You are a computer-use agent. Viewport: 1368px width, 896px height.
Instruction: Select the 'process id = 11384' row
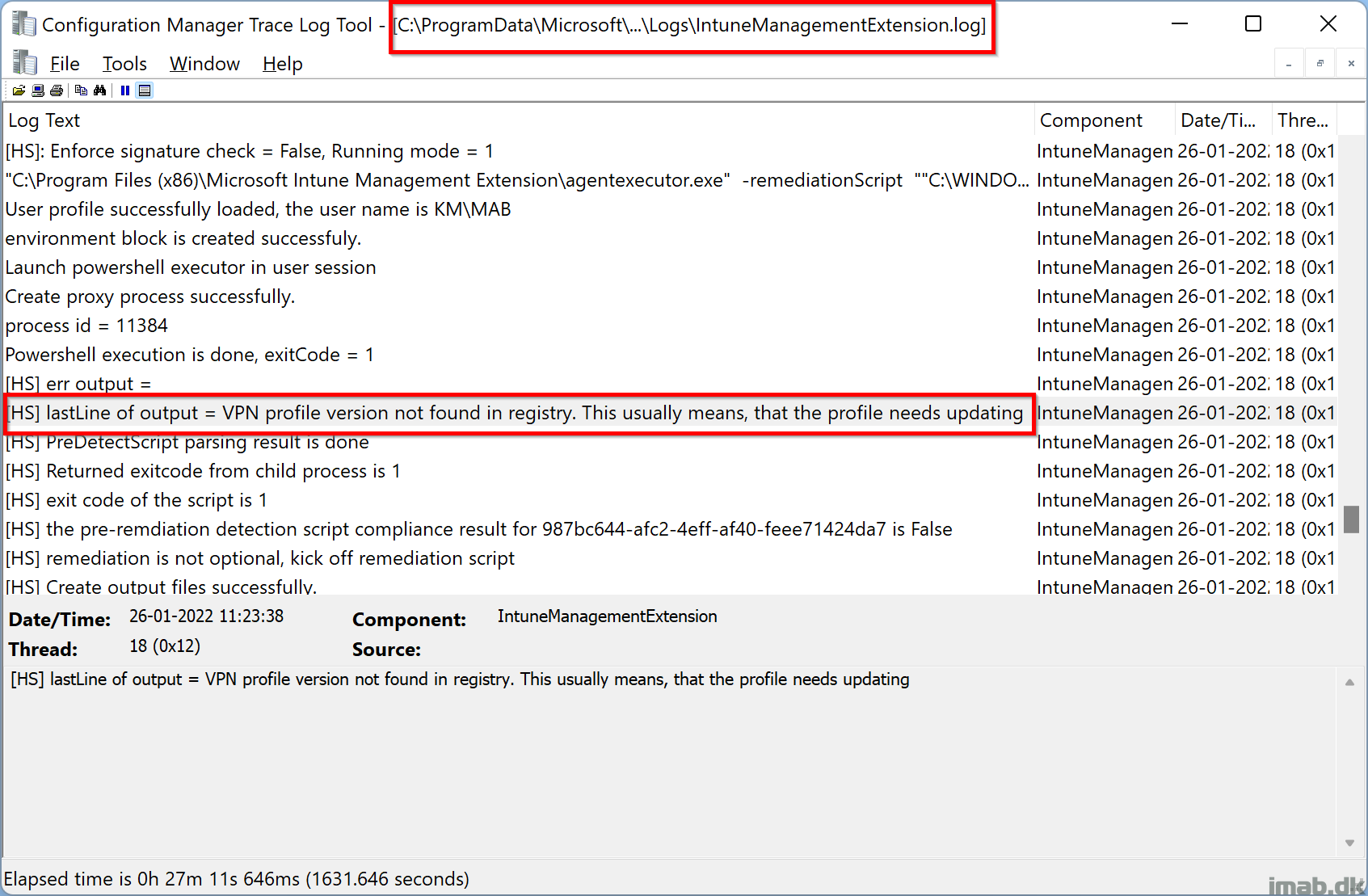[x=670, y=326]
